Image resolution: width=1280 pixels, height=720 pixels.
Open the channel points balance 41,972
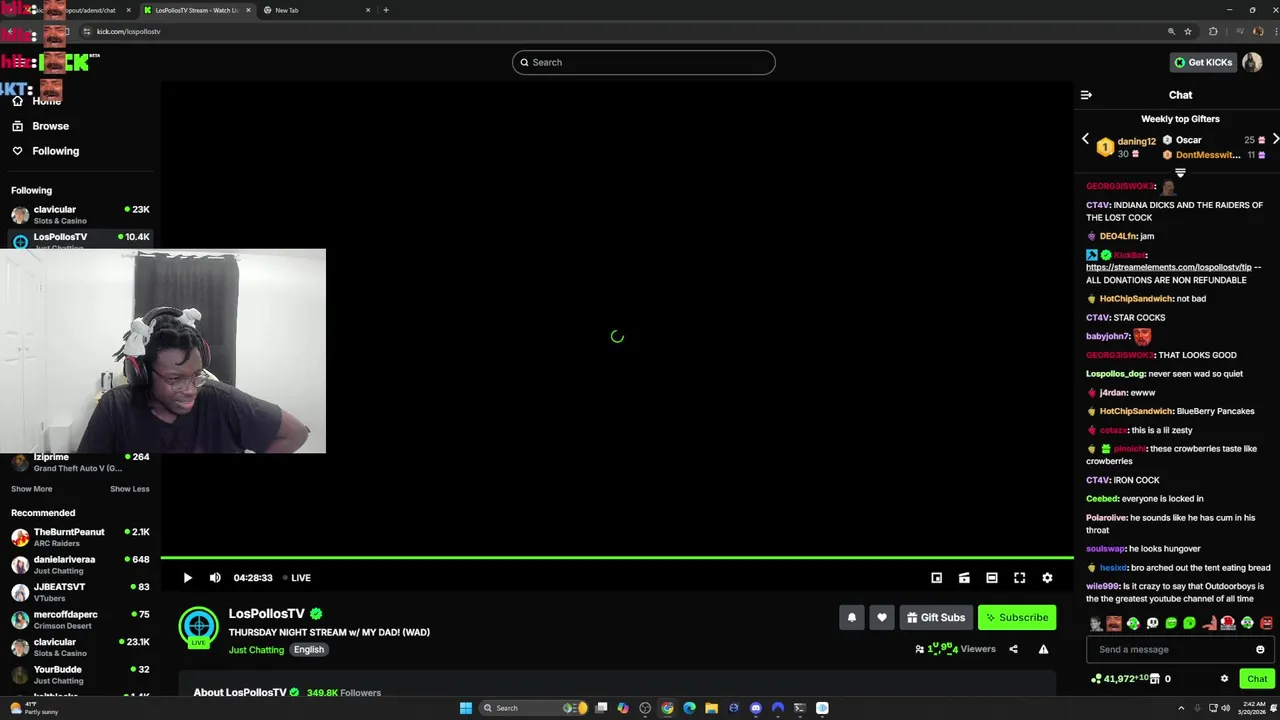point(1119,679)
